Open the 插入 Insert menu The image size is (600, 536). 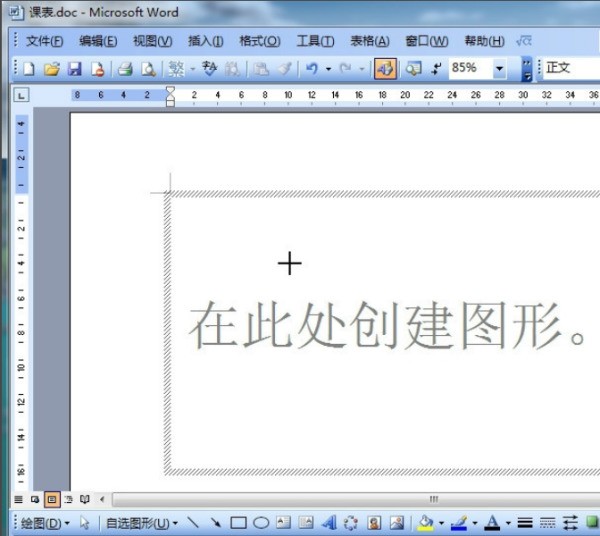[206, 41]
